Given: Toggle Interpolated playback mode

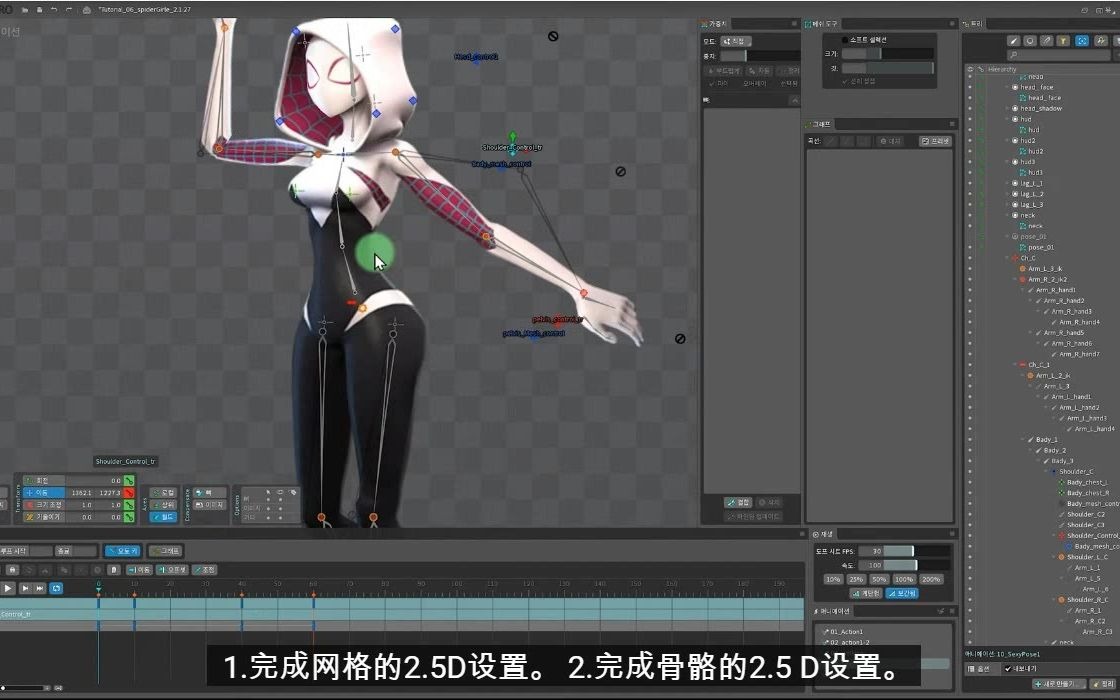Looking at the screenshot, I should click(902, 593).
